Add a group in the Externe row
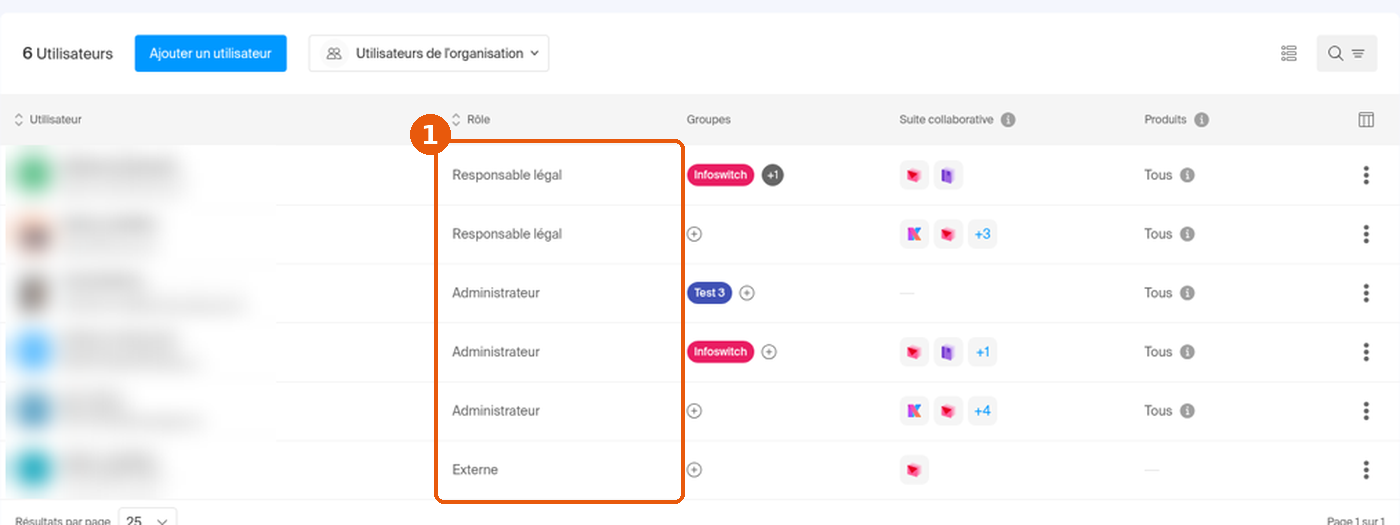The width and height of the screenshot is (1400, 525). point(694,470)
